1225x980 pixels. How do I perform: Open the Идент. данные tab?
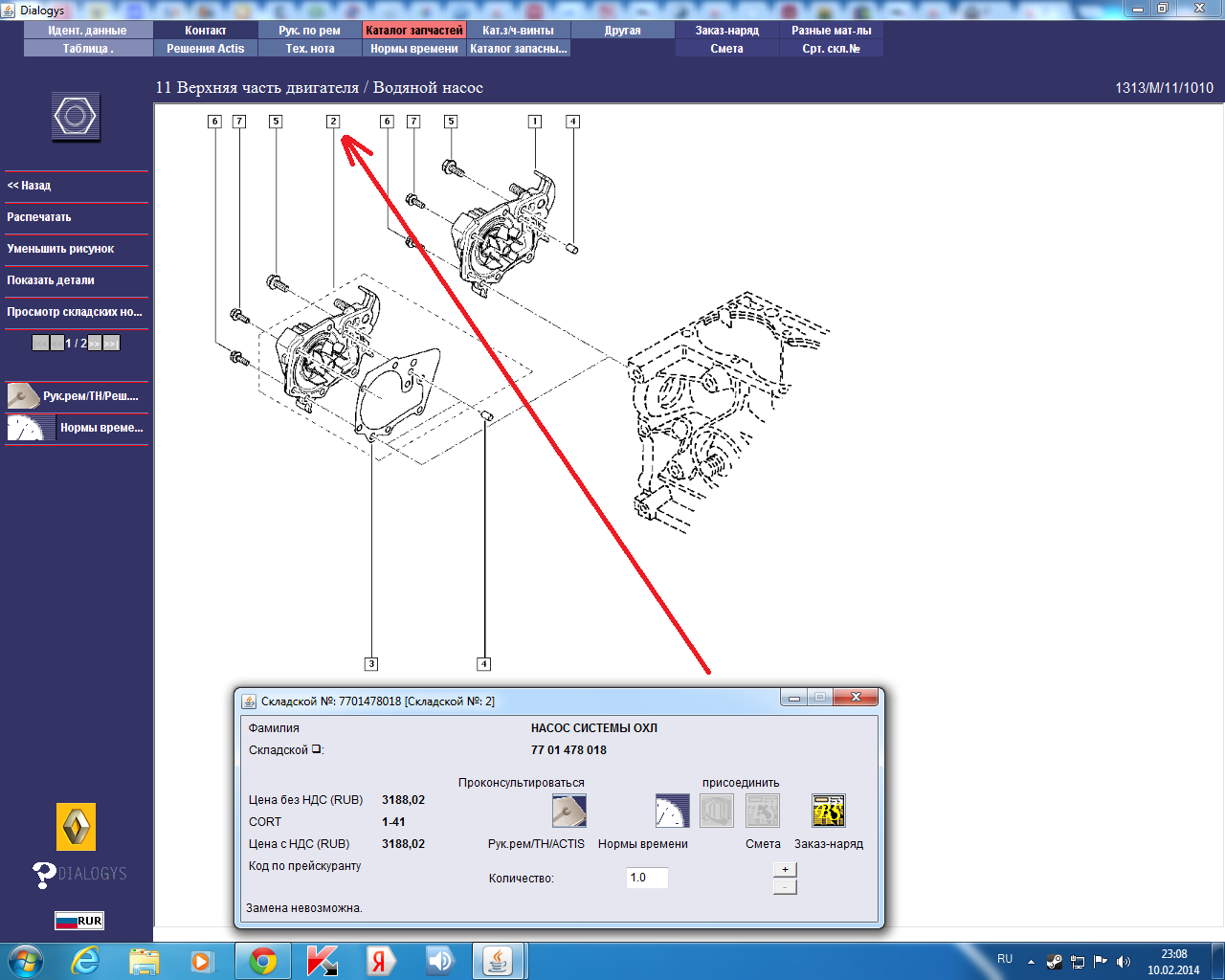(88, 31)
